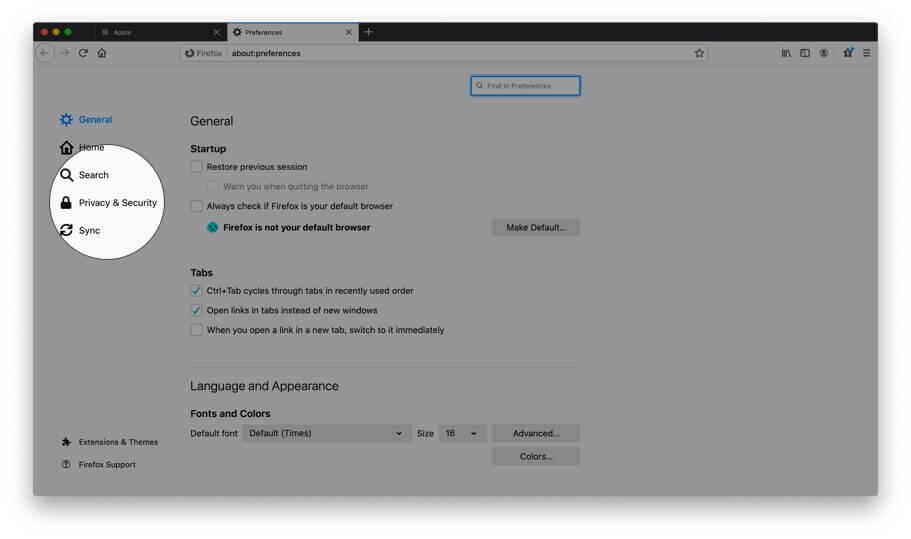Open the Search preferences category
Viewport: 911px width, 539px height.
(84, 175)
